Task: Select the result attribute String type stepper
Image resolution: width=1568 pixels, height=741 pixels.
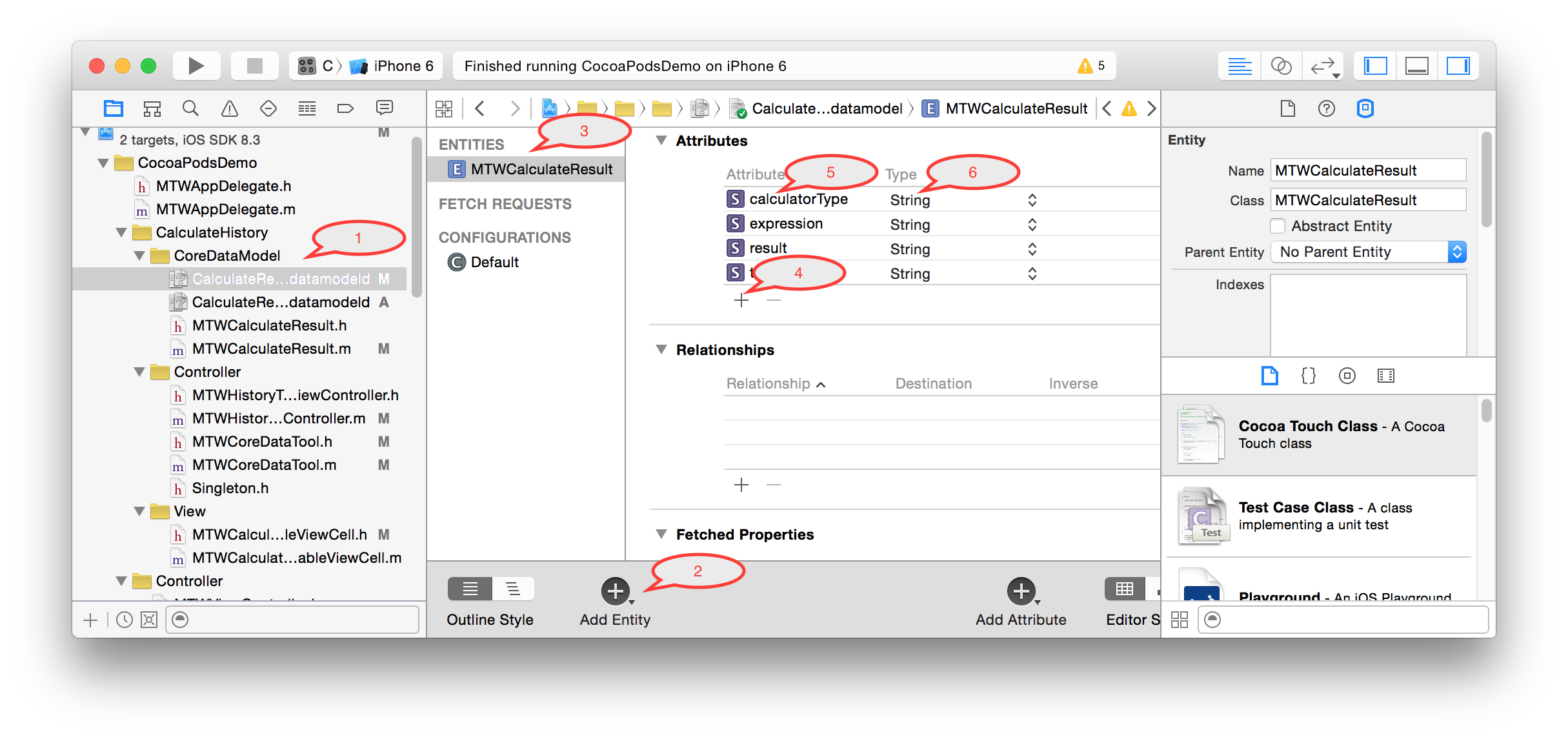Action: [x=1034, y=248]
